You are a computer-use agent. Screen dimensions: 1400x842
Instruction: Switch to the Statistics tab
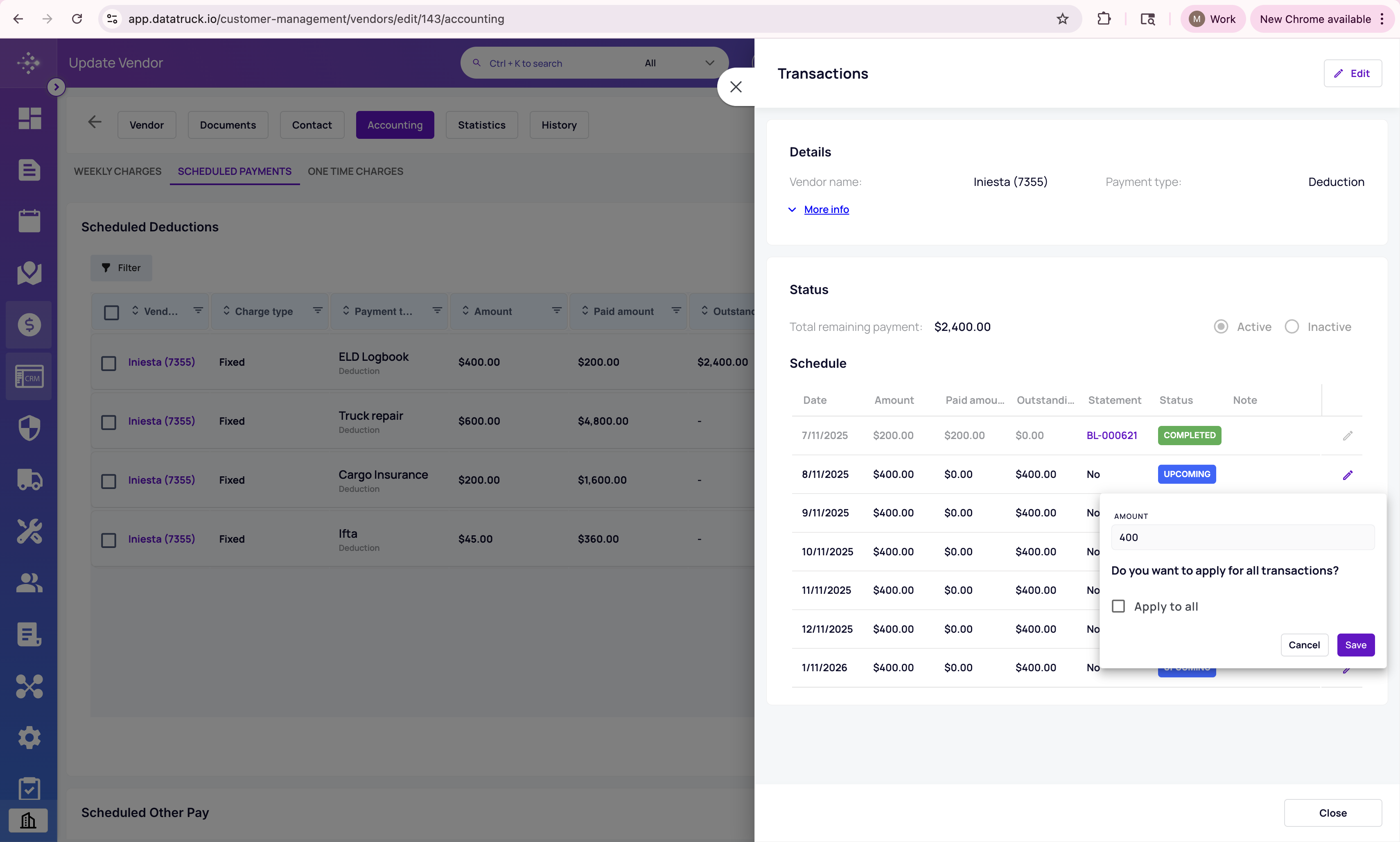[x=482, y=125]
